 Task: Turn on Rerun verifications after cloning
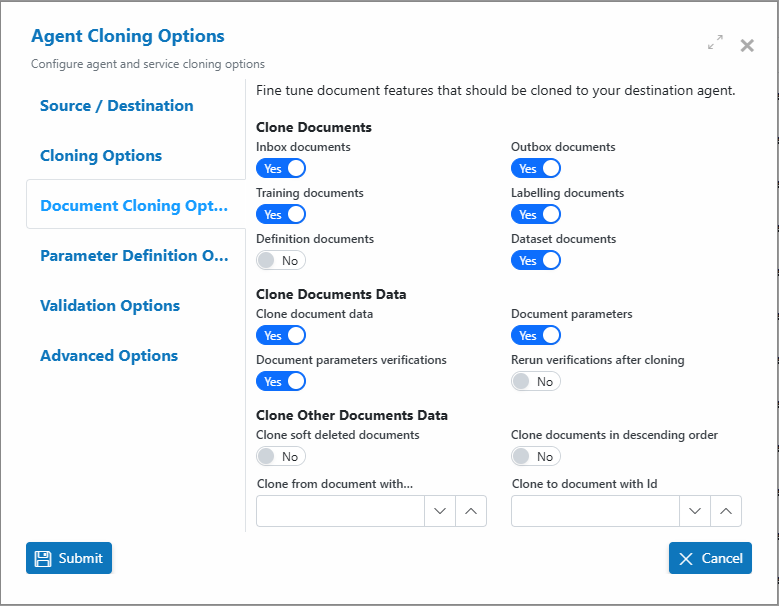click(x=536, y=381)
